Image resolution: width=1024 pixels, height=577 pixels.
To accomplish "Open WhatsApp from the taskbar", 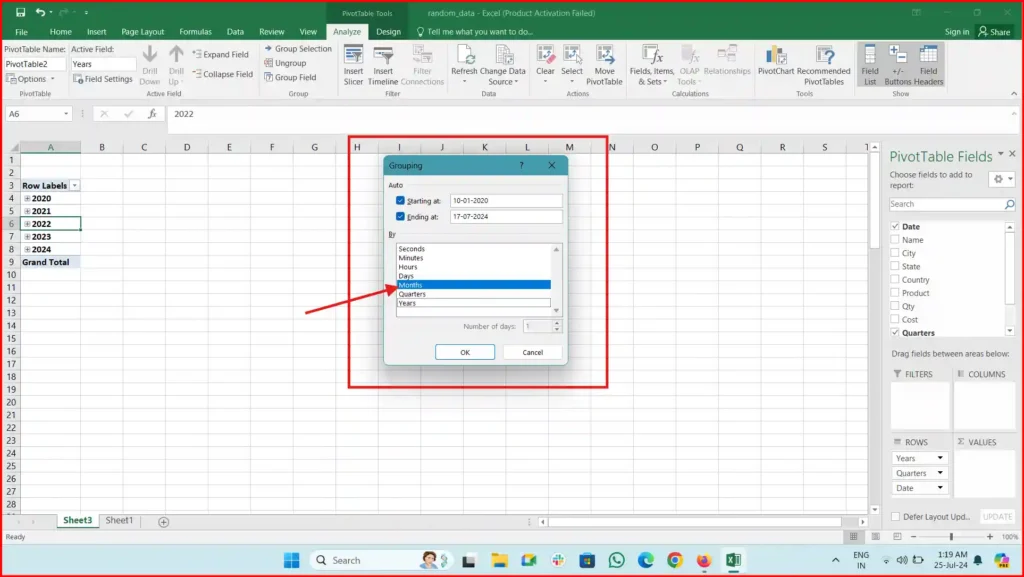I will [x=616, y=559].
